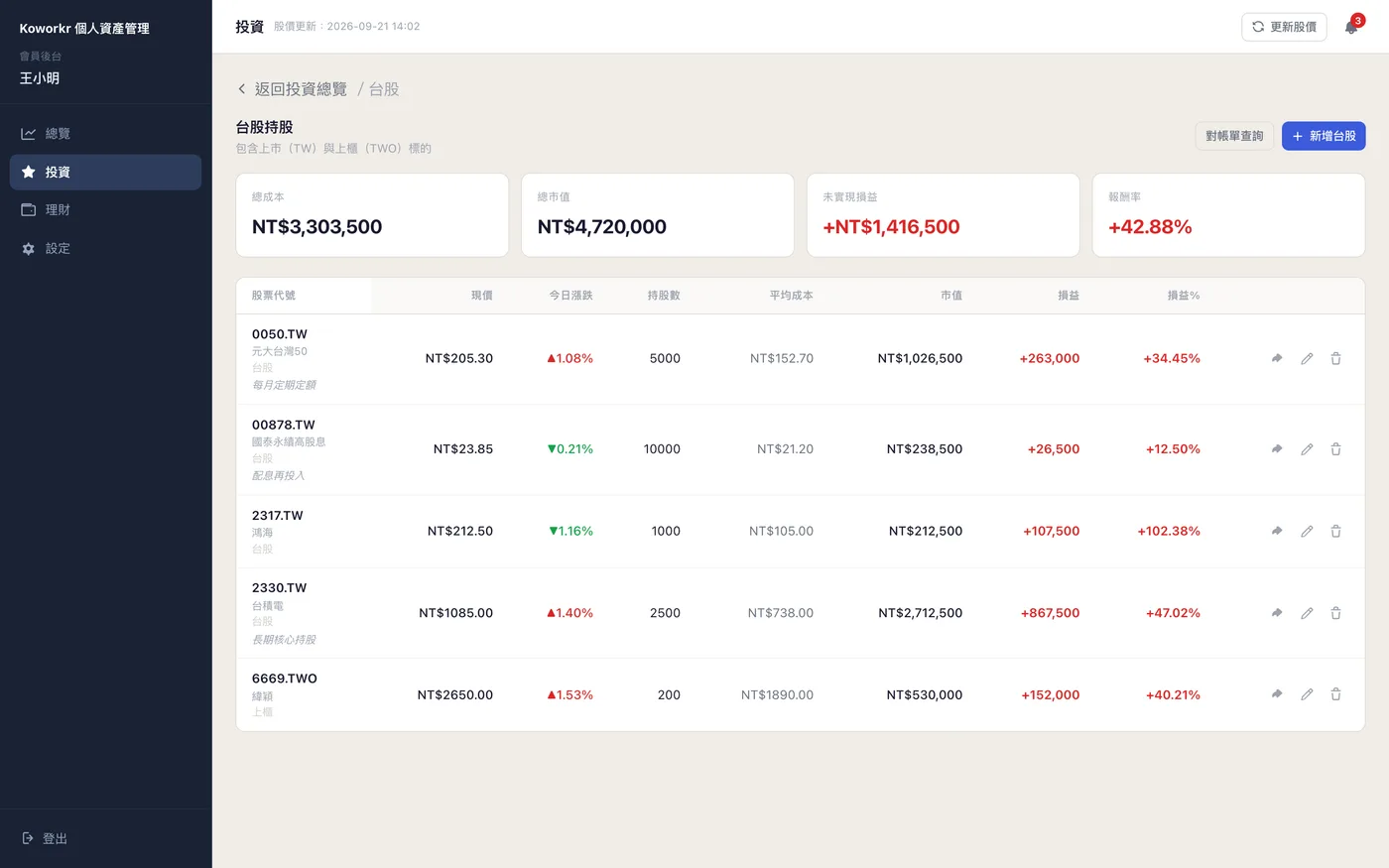The width and height of the screenshot is (1389, 868).
Task: Click the 總市值 value NT$4,720,000
Action: point(602,227)
